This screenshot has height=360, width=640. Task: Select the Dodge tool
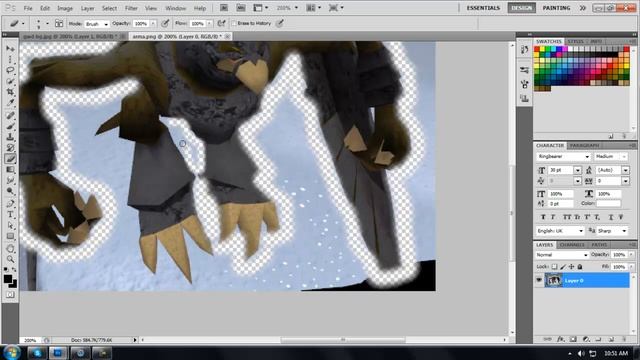tap(10, 191)
